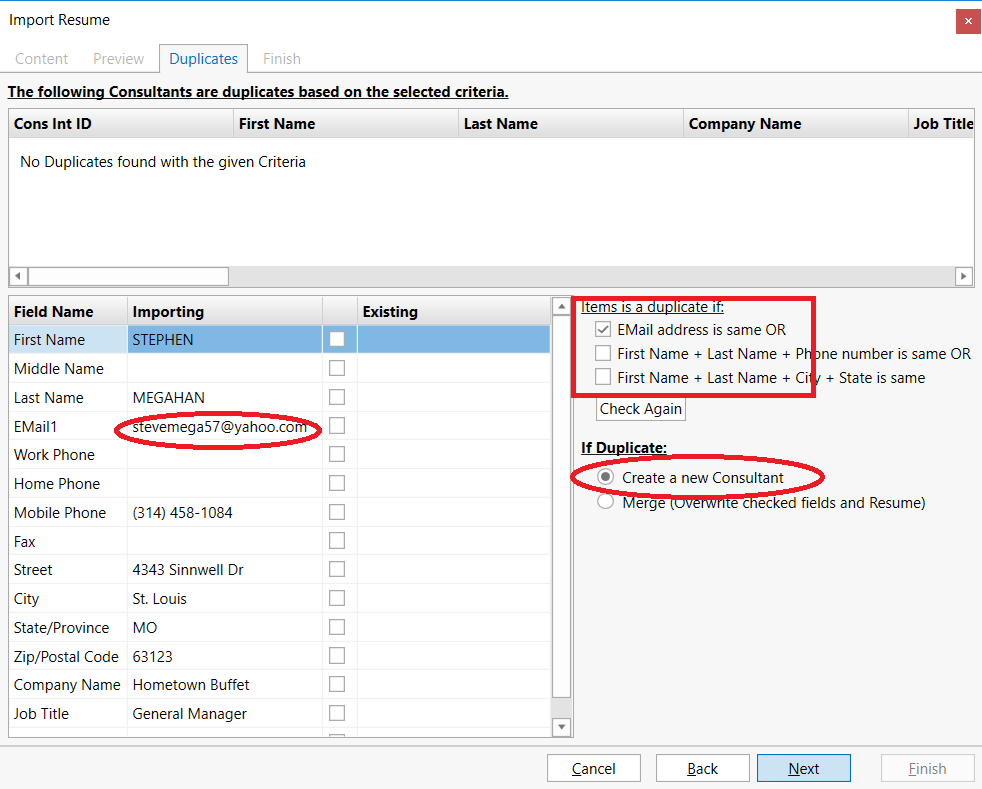Check the Company Name overwrite checkbox
Image resolution: width=982 pixels, height=789 pixels.
pos(337,684)
